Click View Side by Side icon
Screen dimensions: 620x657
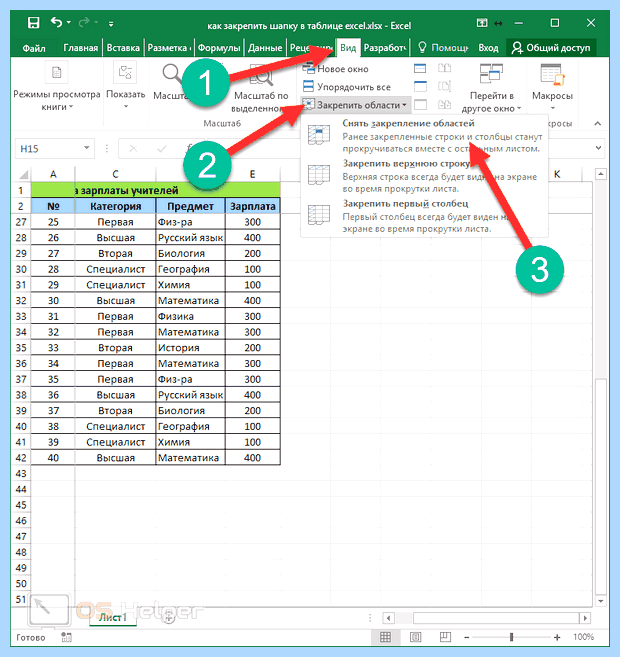click(444, 68)
